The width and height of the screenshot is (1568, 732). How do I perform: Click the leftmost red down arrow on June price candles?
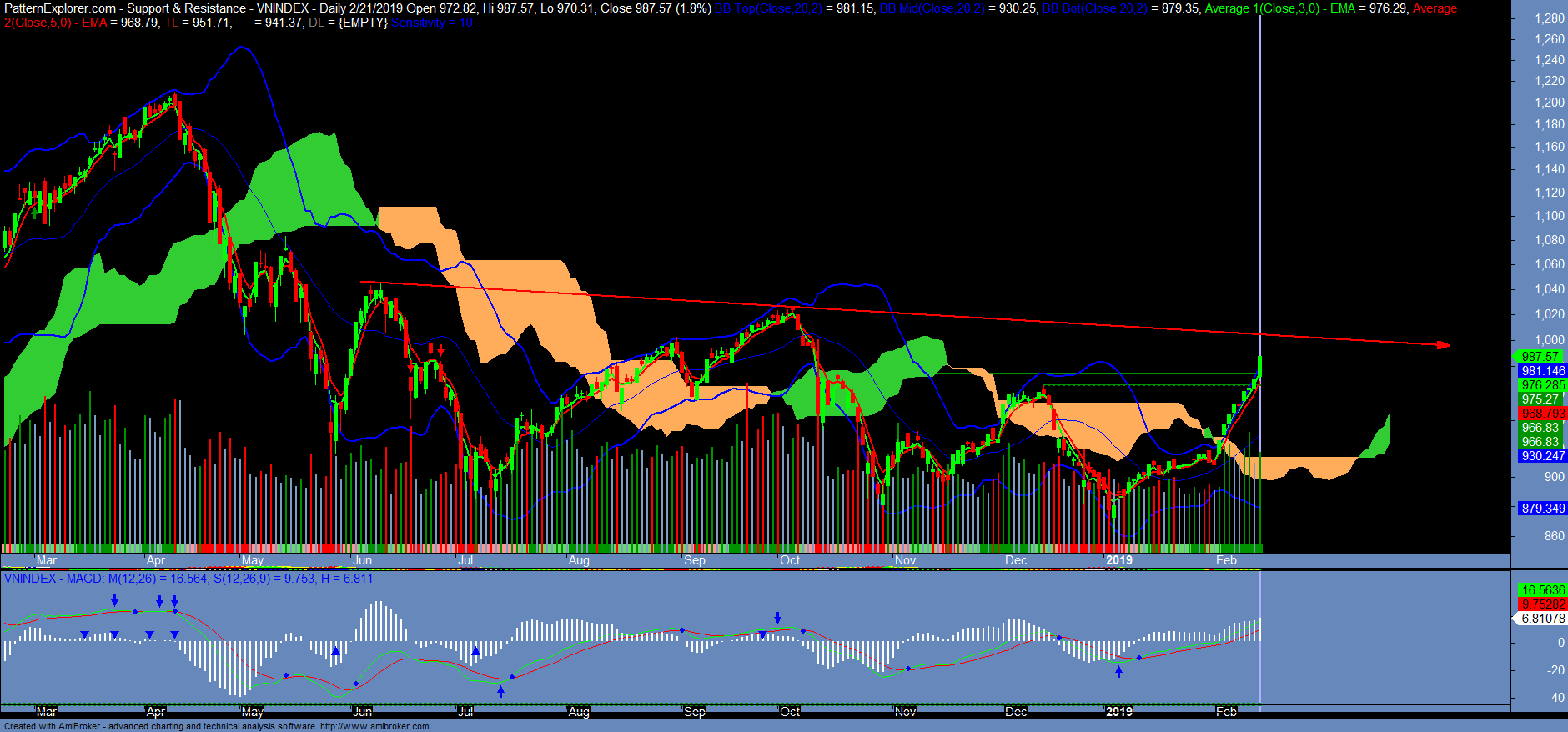(x=410, y=367)
